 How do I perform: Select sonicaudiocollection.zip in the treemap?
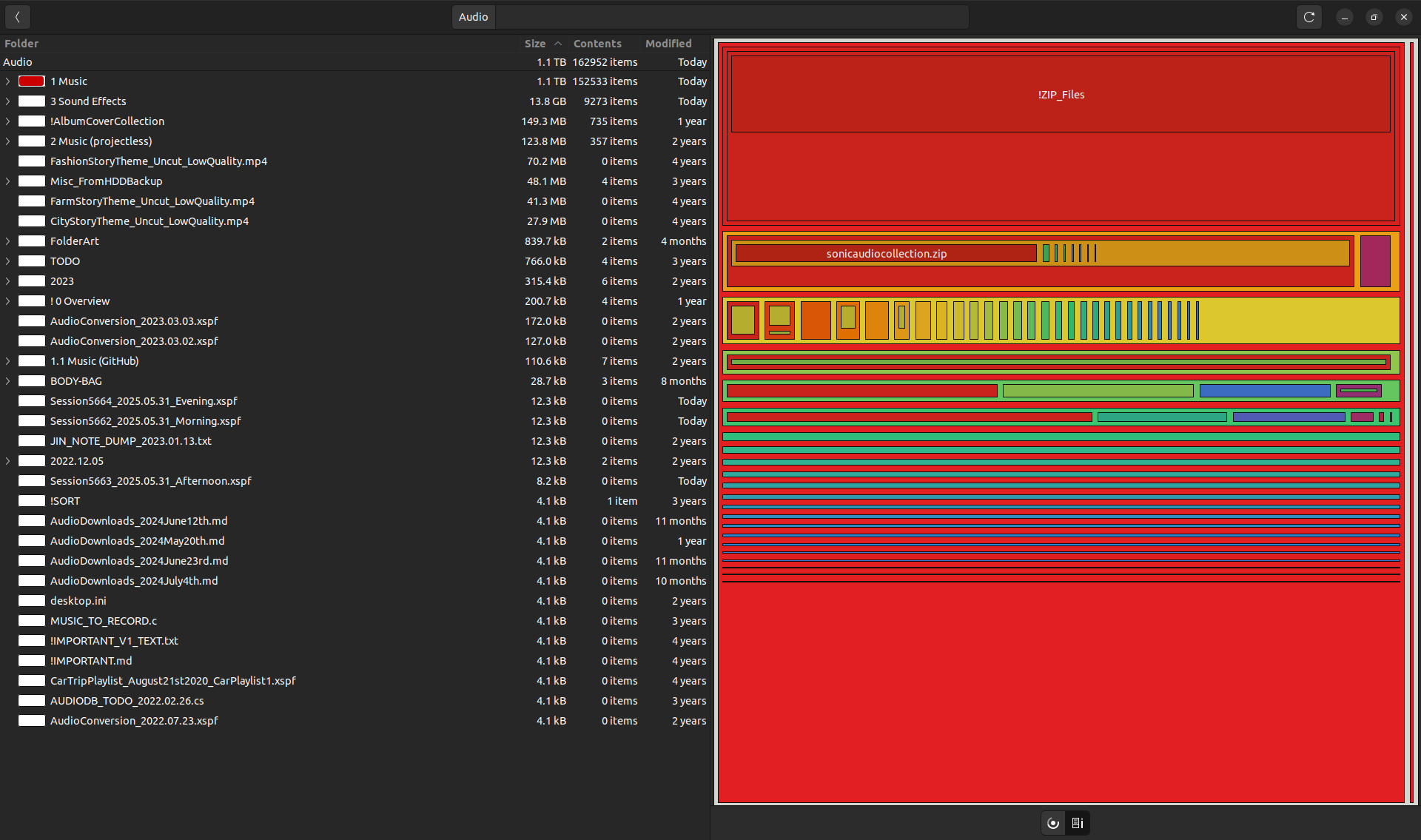pos(886,254)
